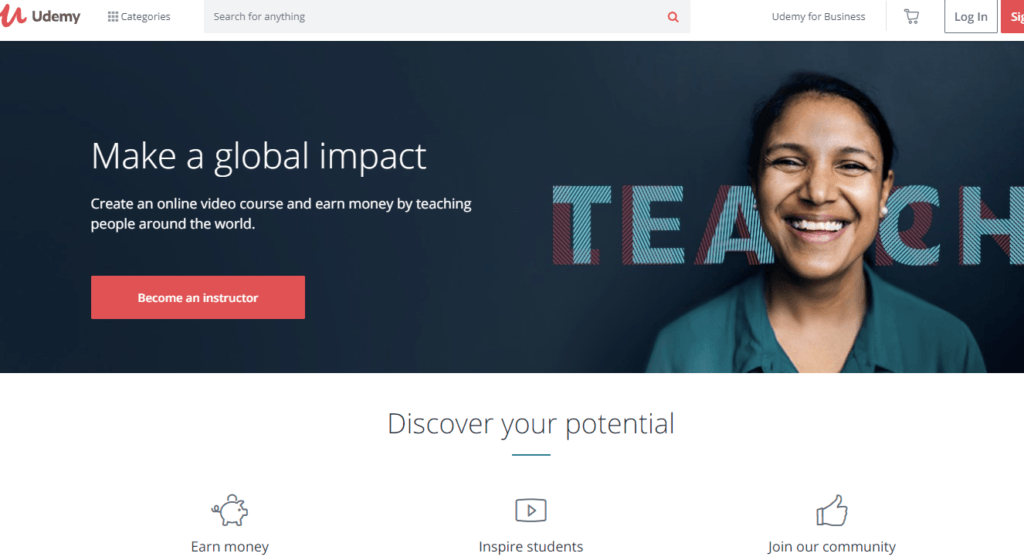1024x560 pixels.
Task: Click the piggy bank icon
Action: click(230, 510)
